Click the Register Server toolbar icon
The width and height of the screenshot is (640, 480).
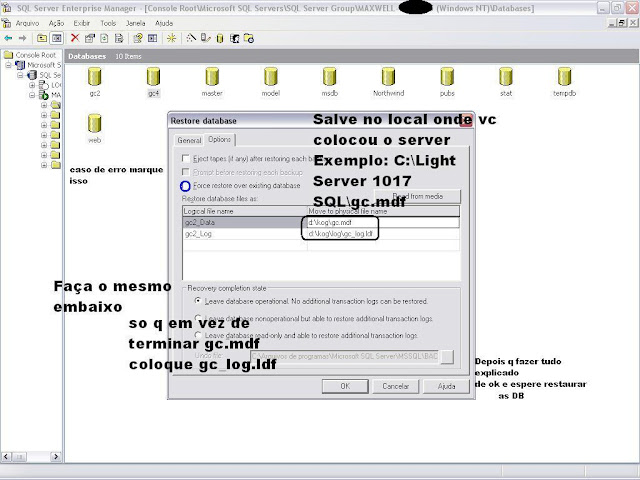(205, 38)
